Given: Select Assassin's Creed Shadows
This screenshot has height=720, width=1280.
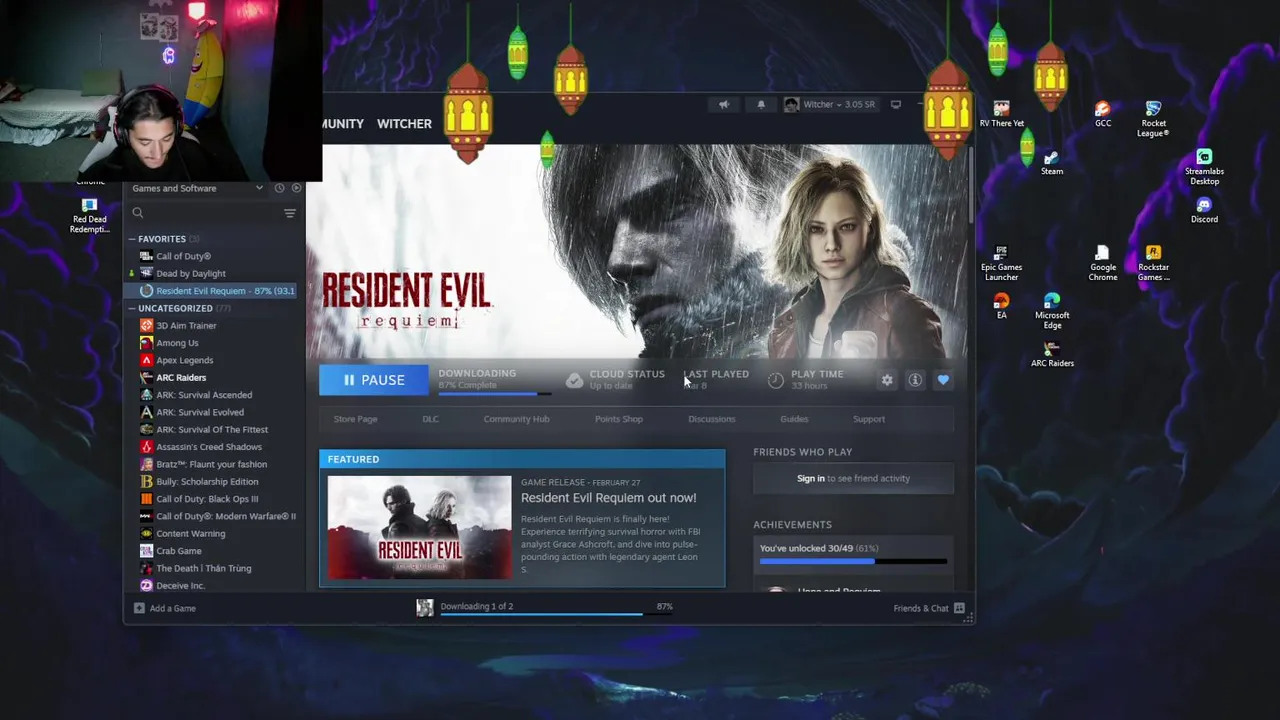Looking at the screenshot, I should [x=208, y=447].
